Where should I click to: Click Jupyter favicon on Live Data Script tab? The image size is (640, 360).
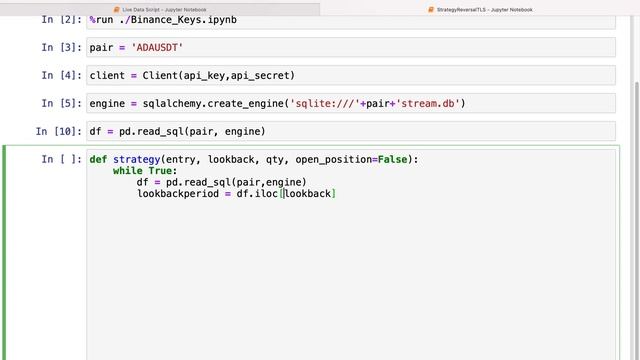(117, 9)
